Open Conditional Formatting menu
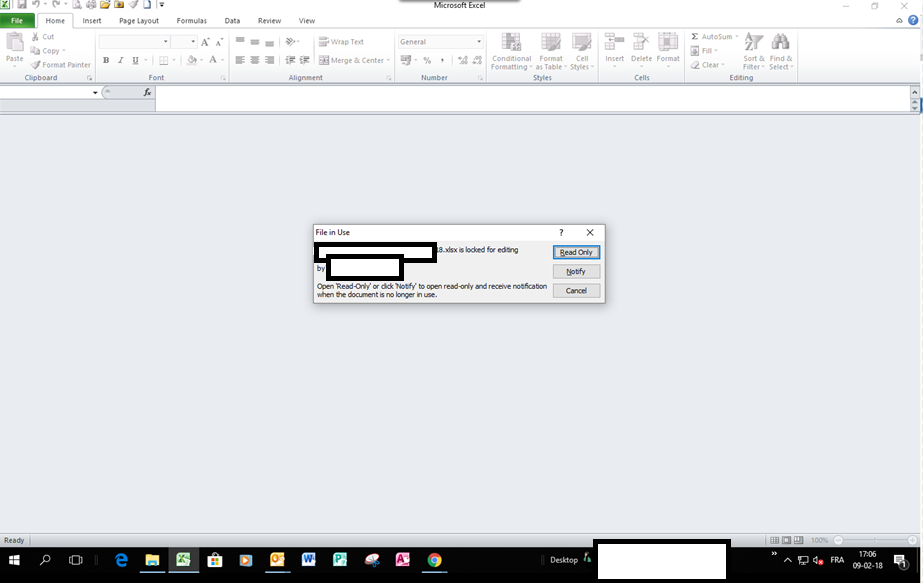The height and width of the screenshot is (583, 924). pos(512,52)
